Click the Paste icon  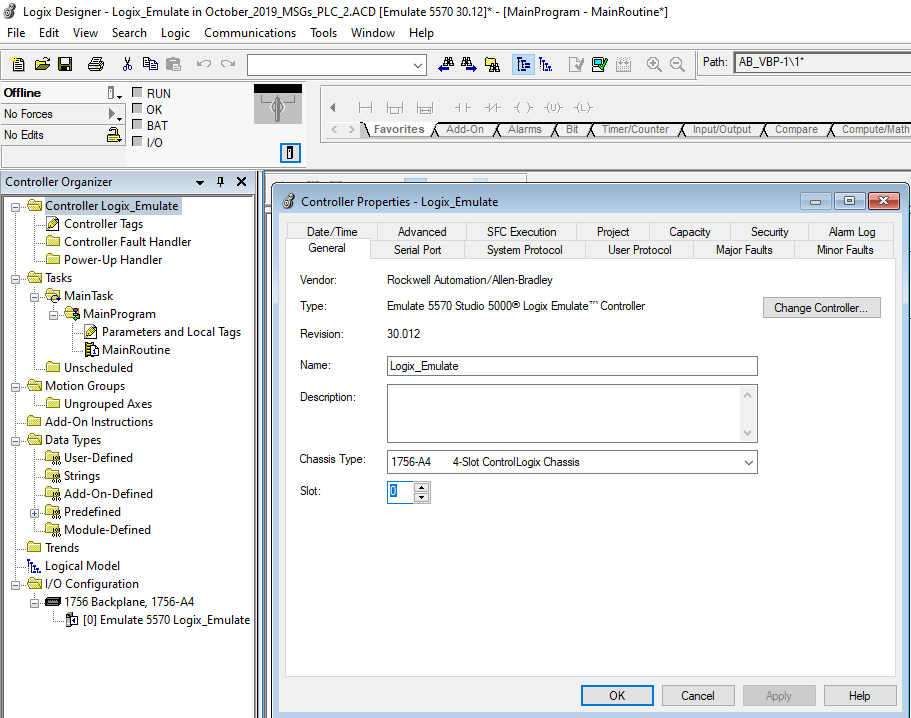(173, 64)
